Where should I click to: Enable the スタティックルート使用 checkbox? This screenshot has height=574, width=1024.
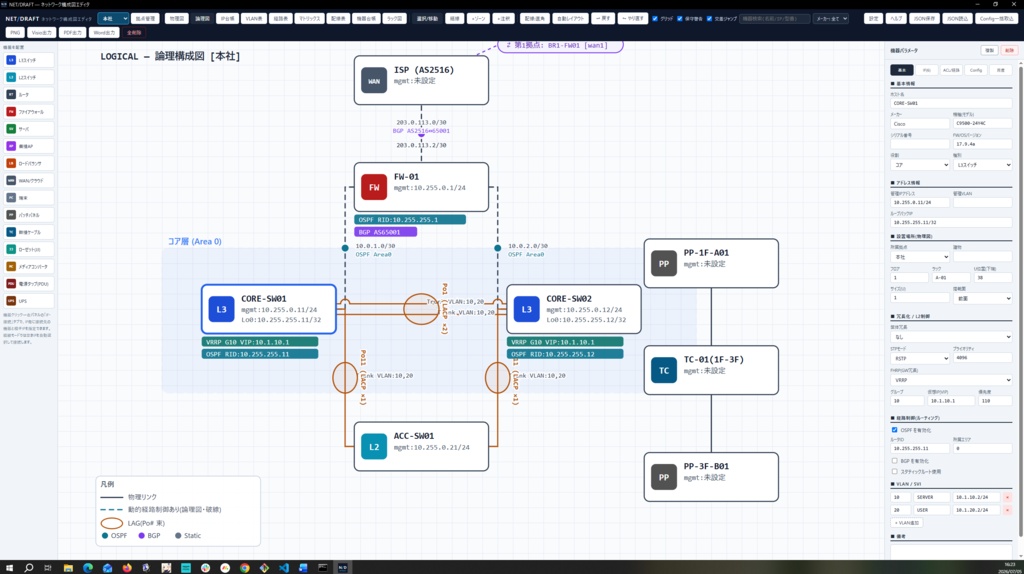coord(895,471)
